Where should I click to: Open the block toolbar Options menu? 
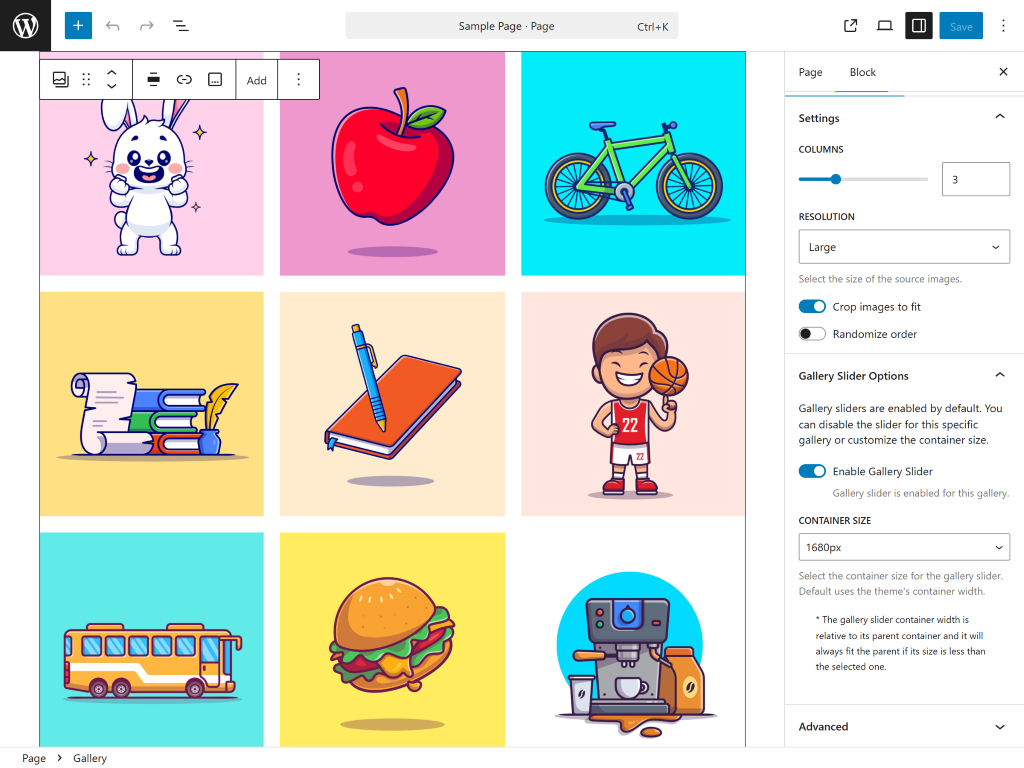coord(298,80)
